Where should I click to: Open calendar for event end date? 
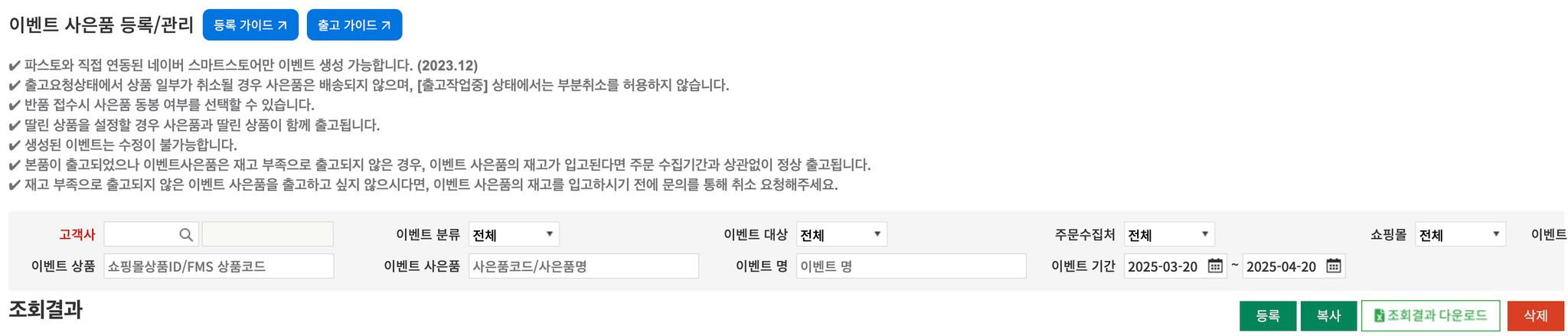pyautogui.click(x=1334, y=266)
